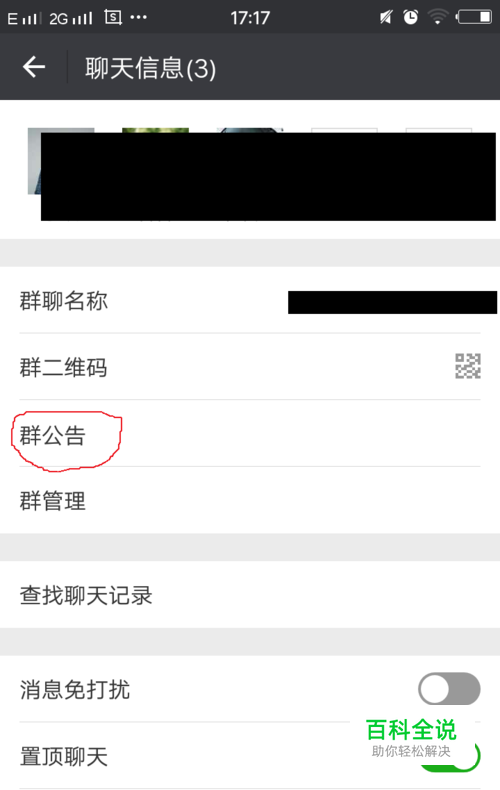The image size is (500, 790).
Task: Open the 群二维码 row
Action: click(x=250, y=367)
